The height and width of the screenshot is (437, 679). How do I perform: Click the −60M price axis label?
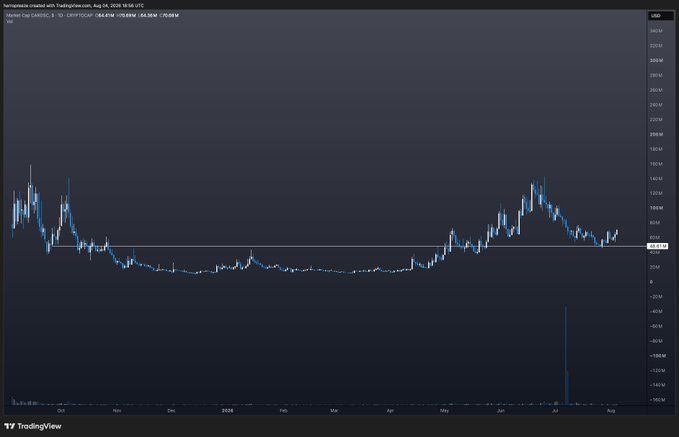(656, 326)
